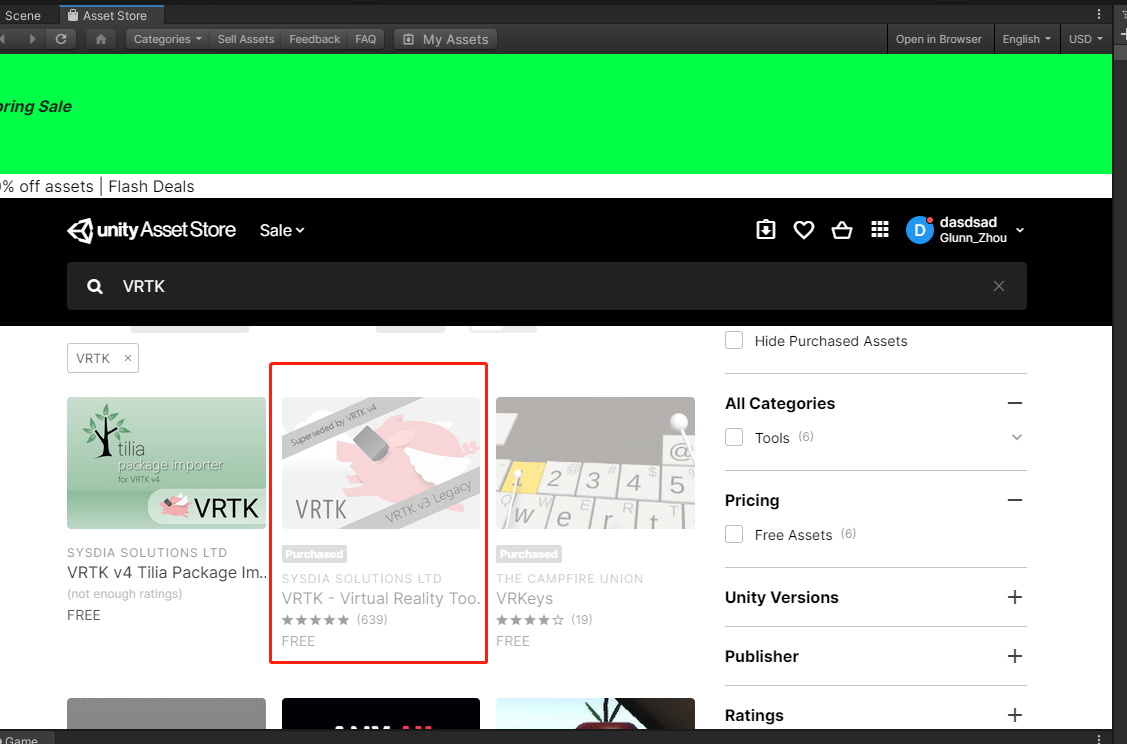The height and width of the screenshot is (744, 1127).
Task: Open FAQ from the toolbar
Action: point(365,39)
